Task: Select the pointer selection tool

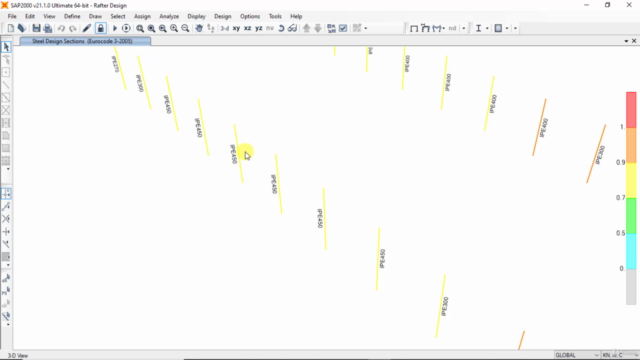Action: click(x=6, y=47)
